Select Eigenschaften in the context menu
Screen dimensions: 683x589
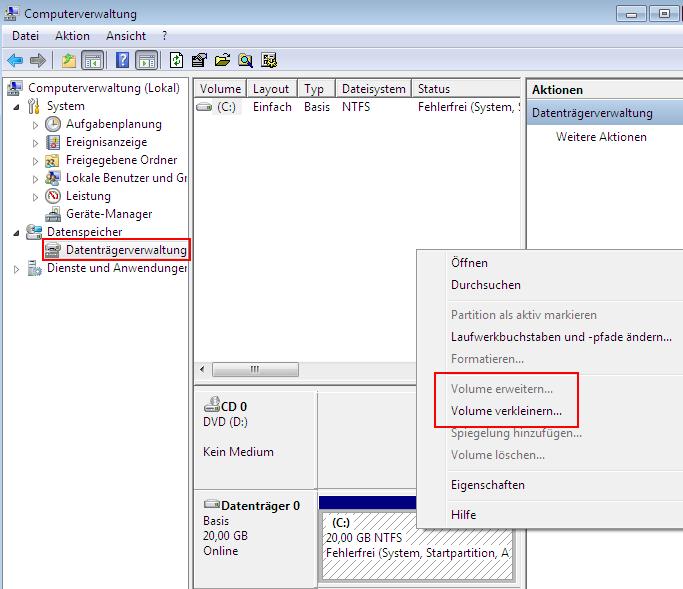pos(487,485)
